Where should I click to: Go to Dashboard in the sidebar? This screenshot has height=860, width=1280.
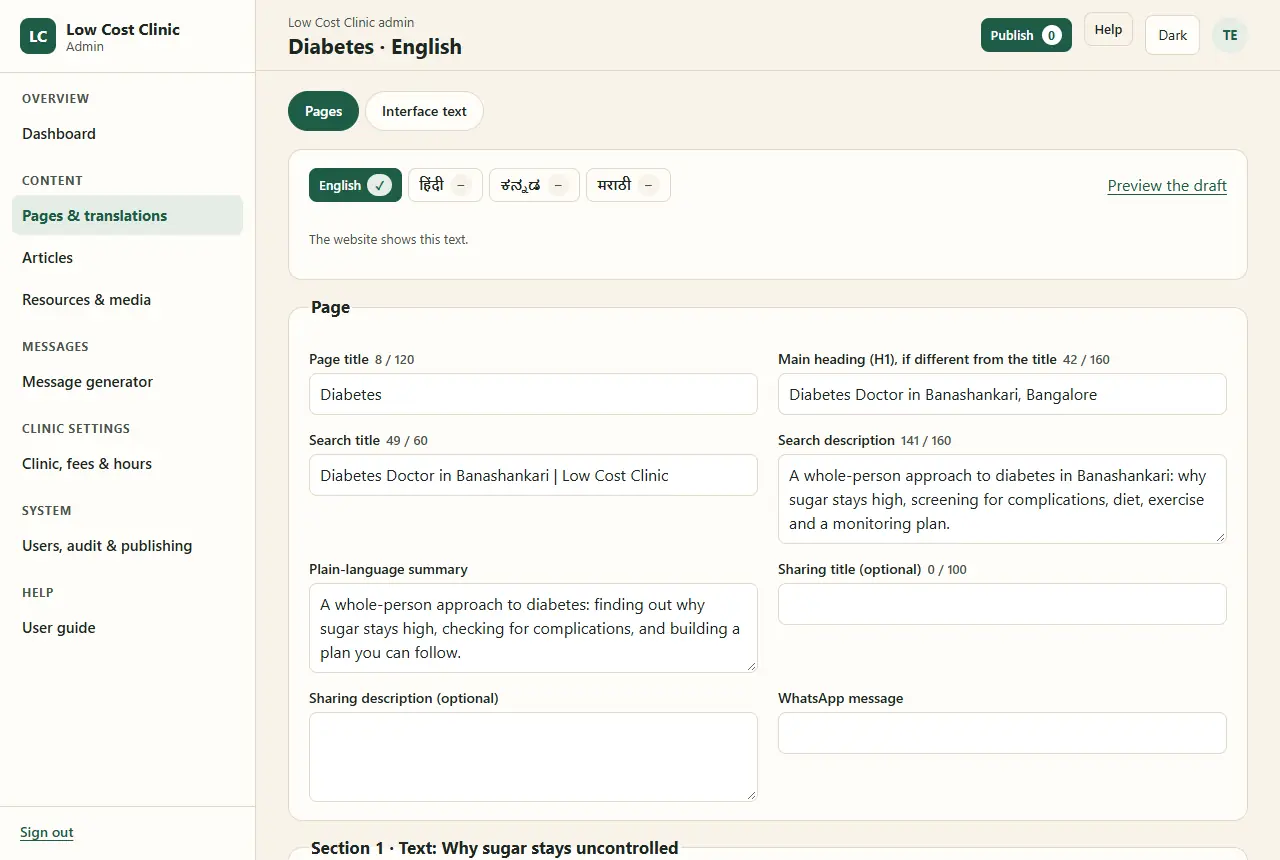pos(127,134)
